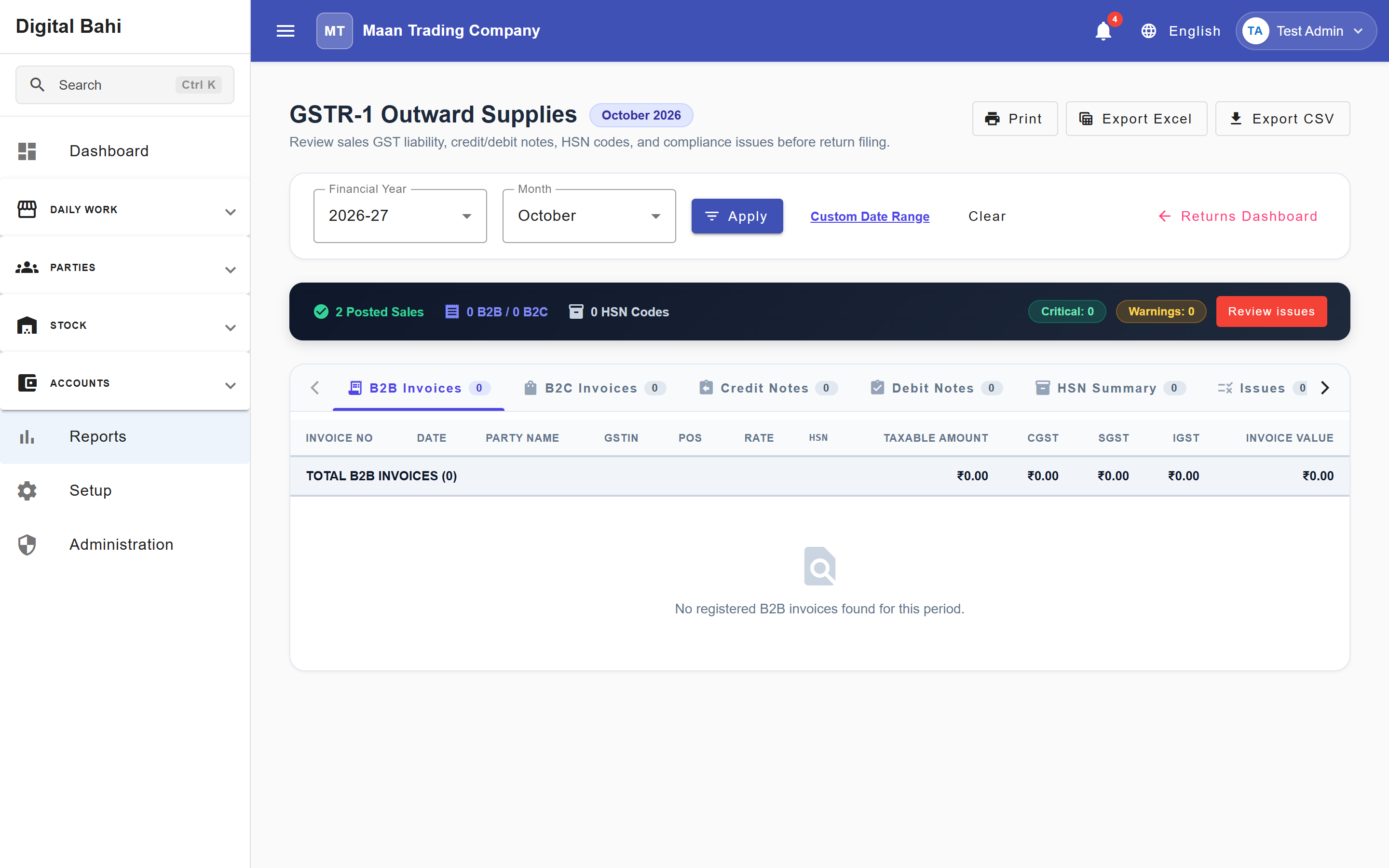
Task: Click the Administration shield icon
Action: (27, 545)
